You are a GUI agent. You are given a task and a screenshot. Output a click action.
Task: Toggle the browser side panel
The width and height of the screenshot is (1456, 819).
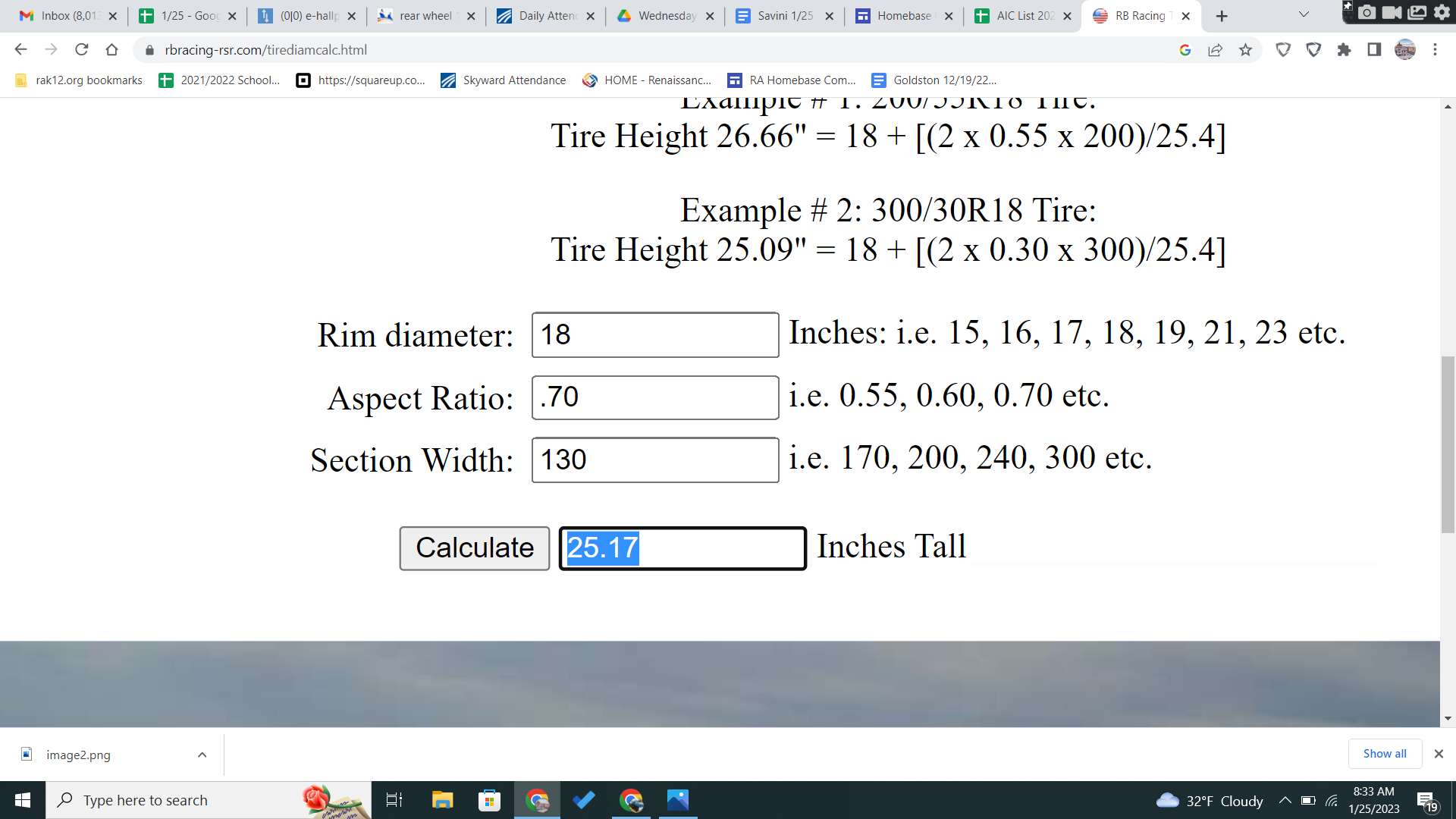coord(1374,50)
